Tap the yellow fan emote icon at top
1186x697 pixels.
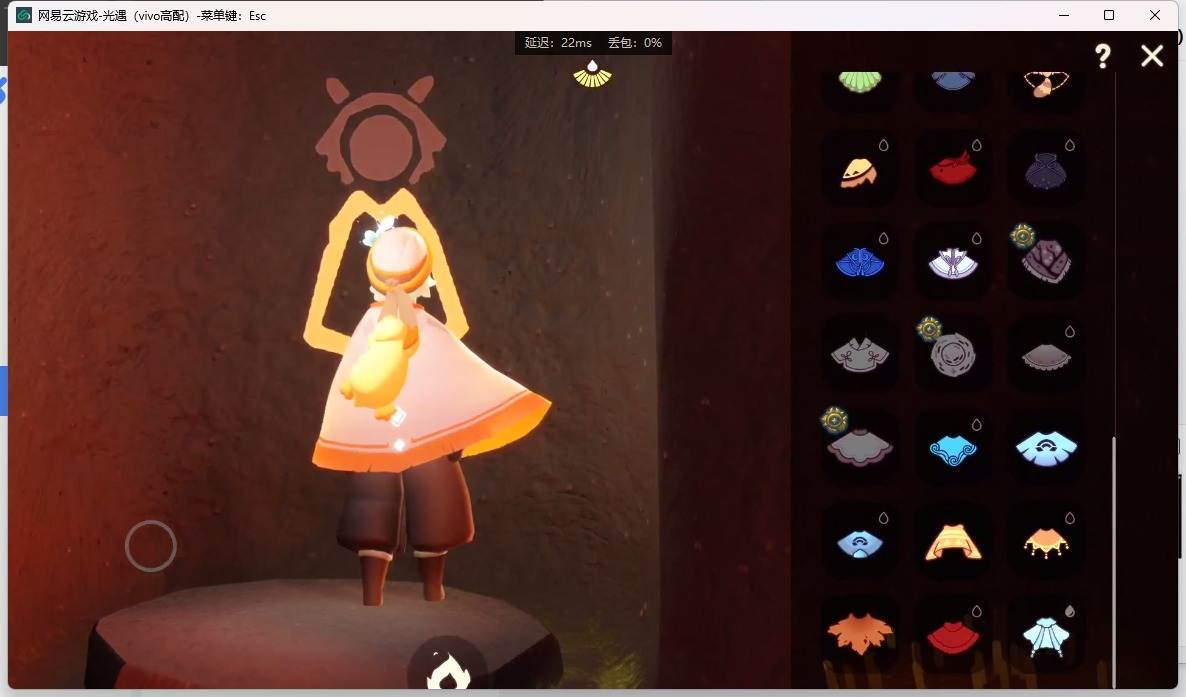pos(592,73)
